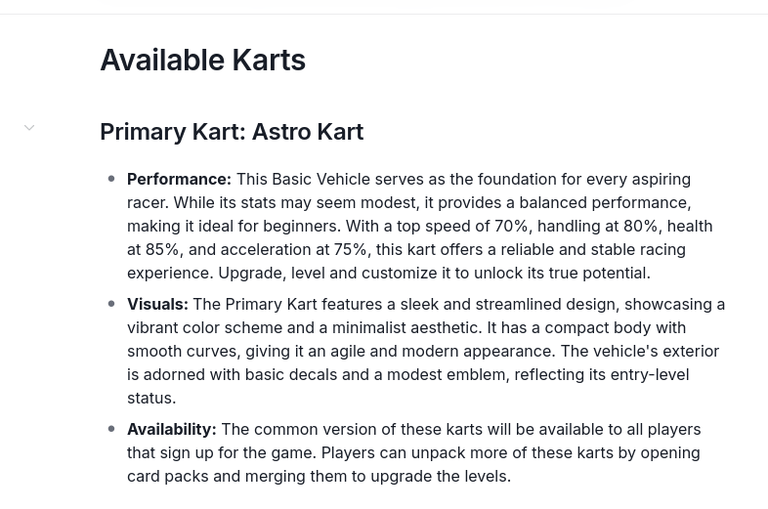
Task: Click the word beginners in Performance paragraph
Action: (300, 226)
